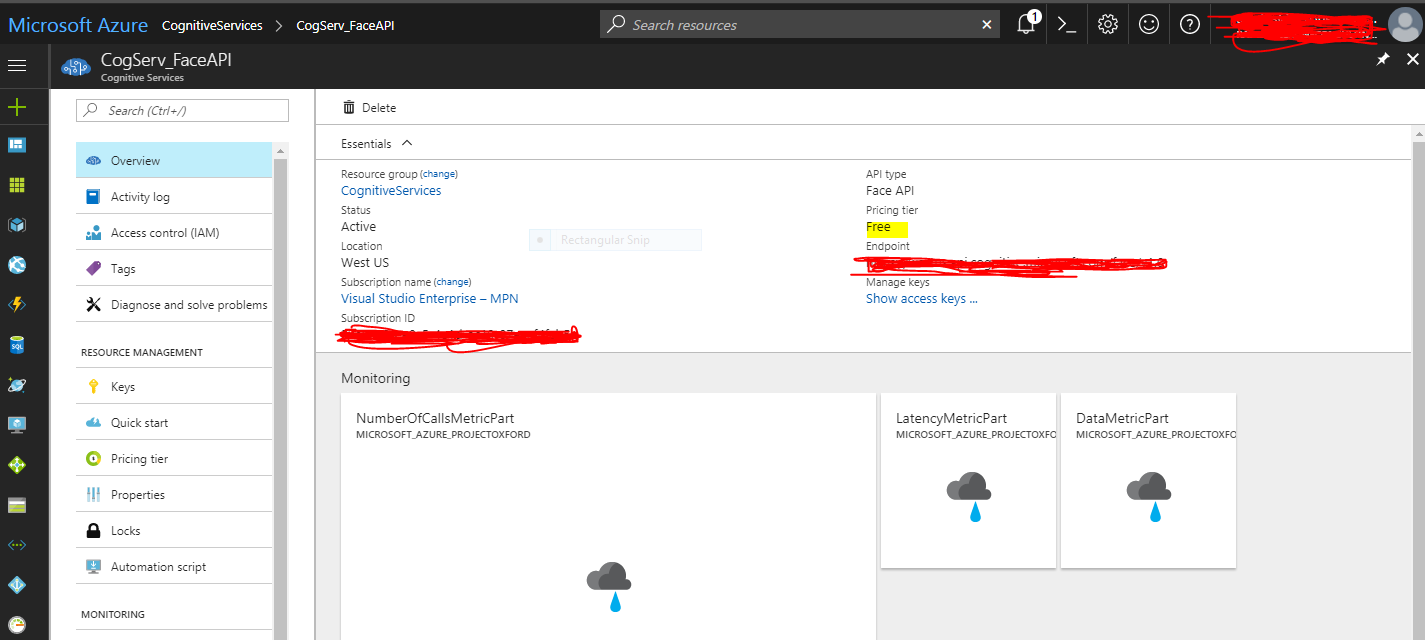This screenshot has height=640, width=1425.
Task: Click the resource menu scrollbar
Action: coord(280,390)
